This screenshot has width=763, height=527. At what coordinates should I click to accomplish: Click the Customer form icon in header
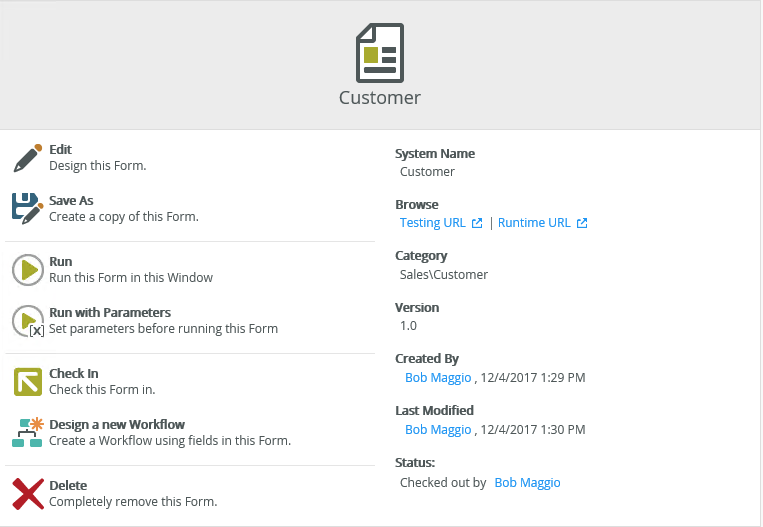380,53
